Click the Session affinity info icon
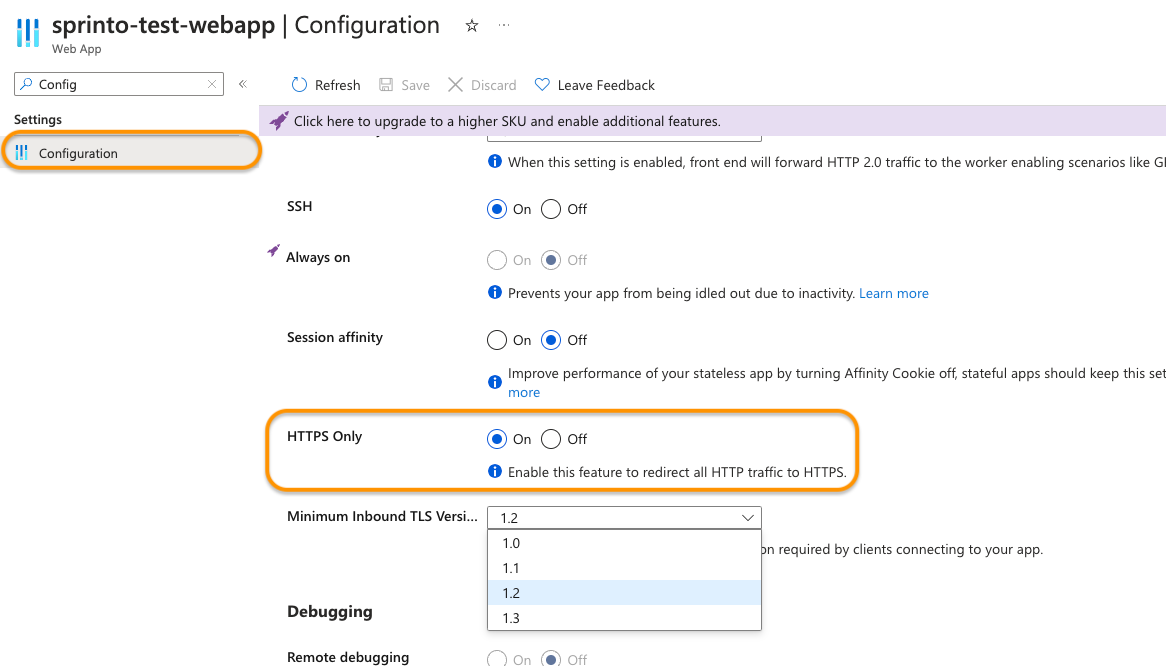 (495, 382)
